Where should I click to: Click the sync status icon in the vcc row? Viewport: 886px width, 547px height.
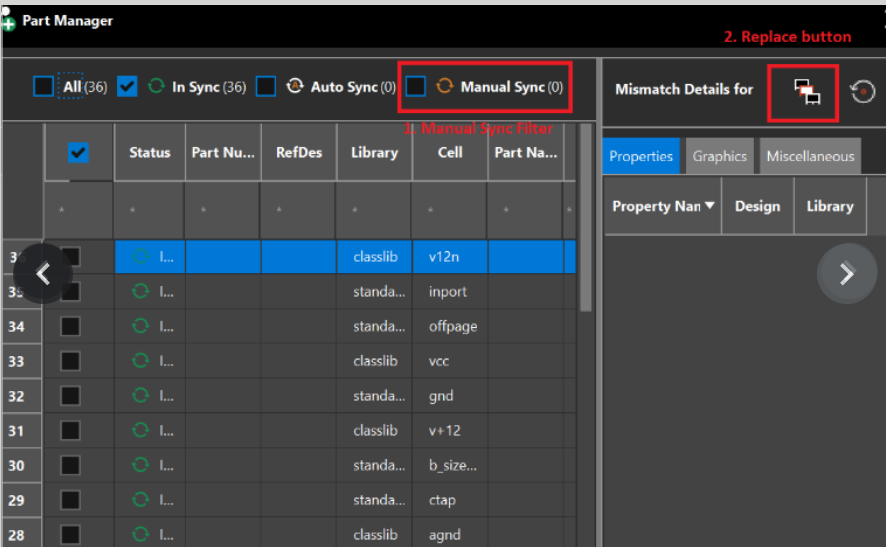pos(141,361)
